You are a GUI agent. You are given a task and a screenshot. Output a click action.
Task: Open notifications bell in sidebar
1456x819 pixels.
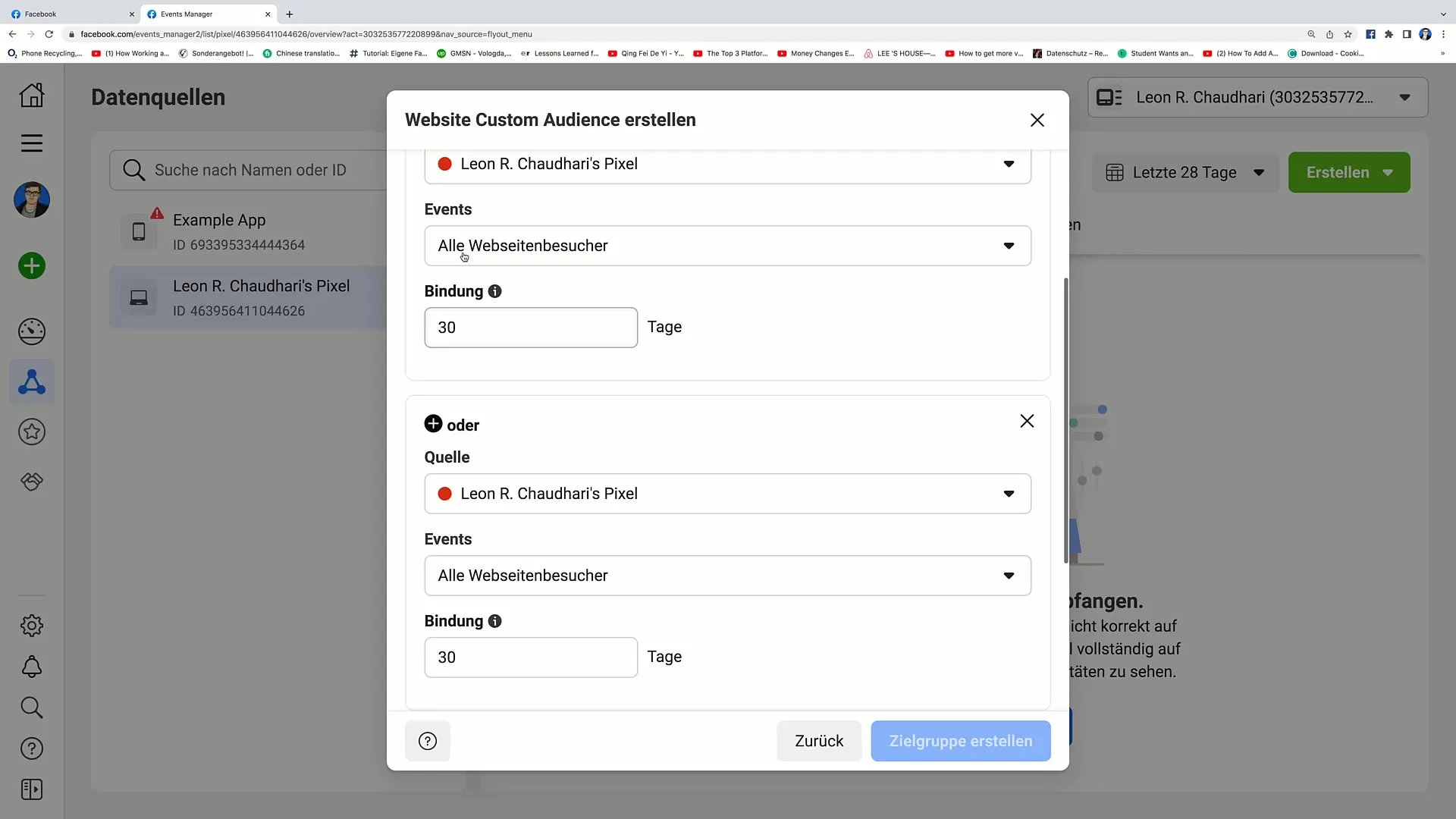coord(32,667)
